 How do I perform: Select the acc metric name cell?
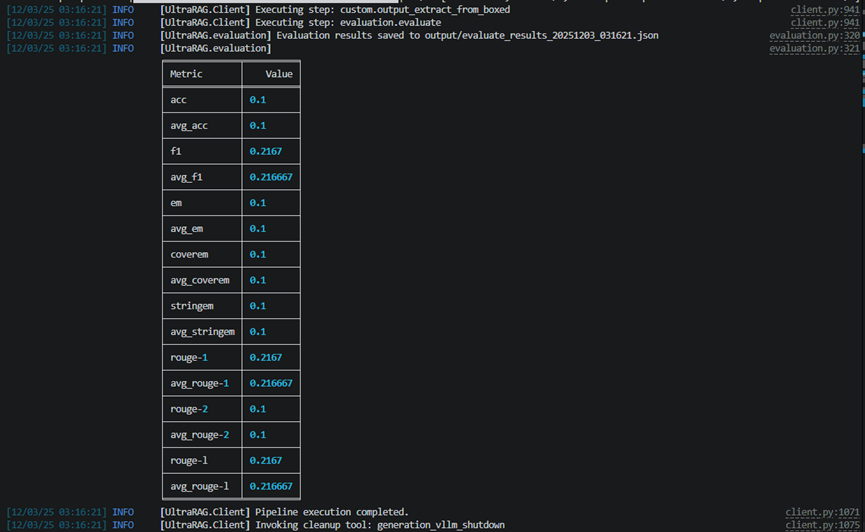pyautogui.click(x=202, y=100)
